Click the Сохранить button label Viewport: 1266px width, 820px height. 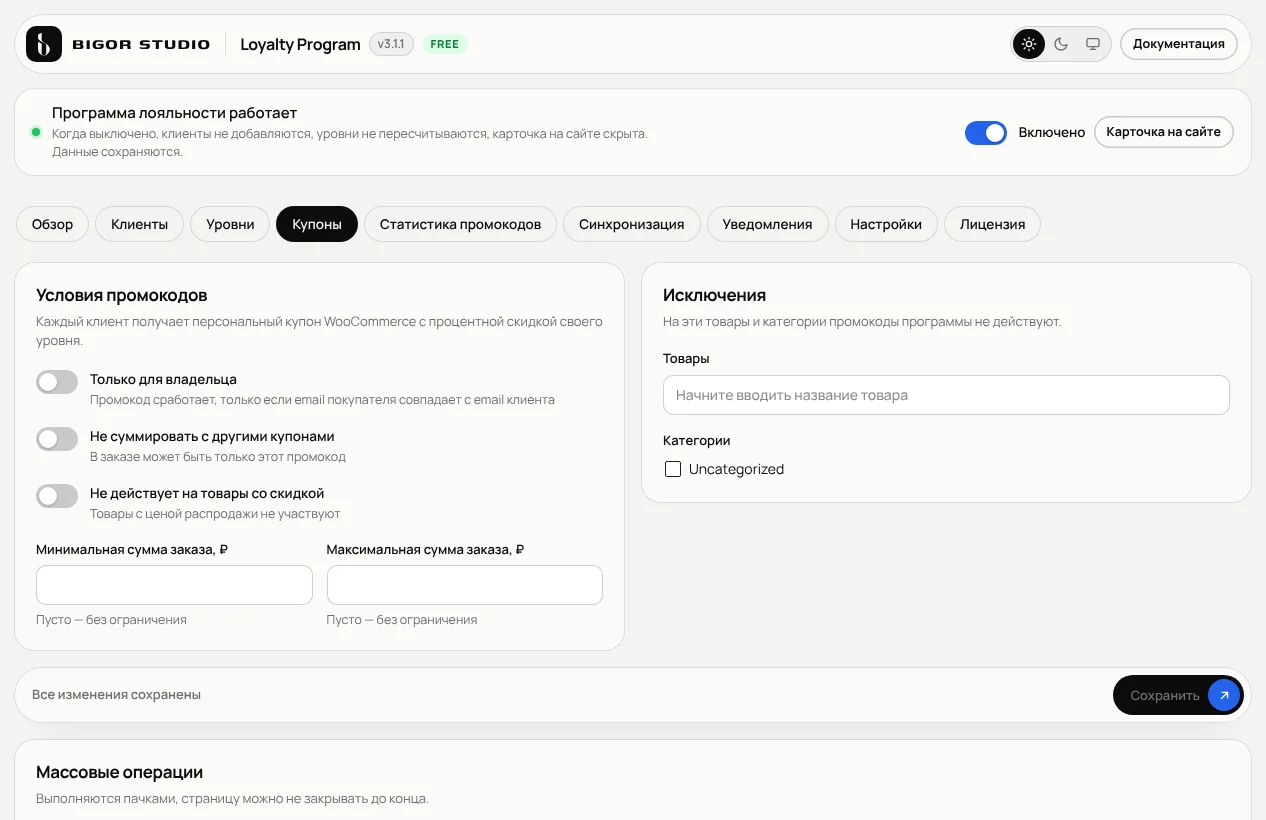(x=1165, y=695)
